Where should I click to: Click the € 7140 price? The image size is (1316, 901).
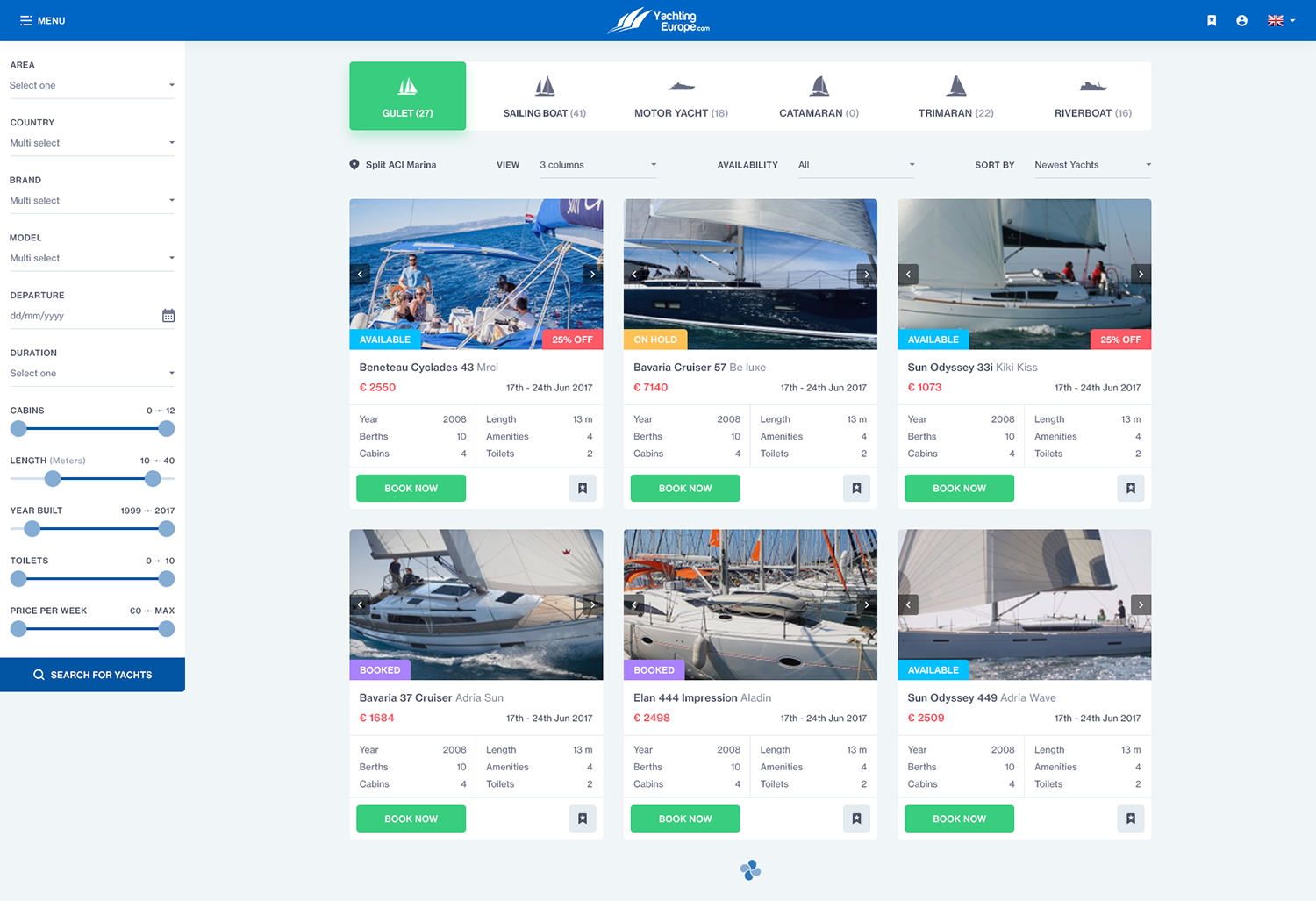[651, 388]
